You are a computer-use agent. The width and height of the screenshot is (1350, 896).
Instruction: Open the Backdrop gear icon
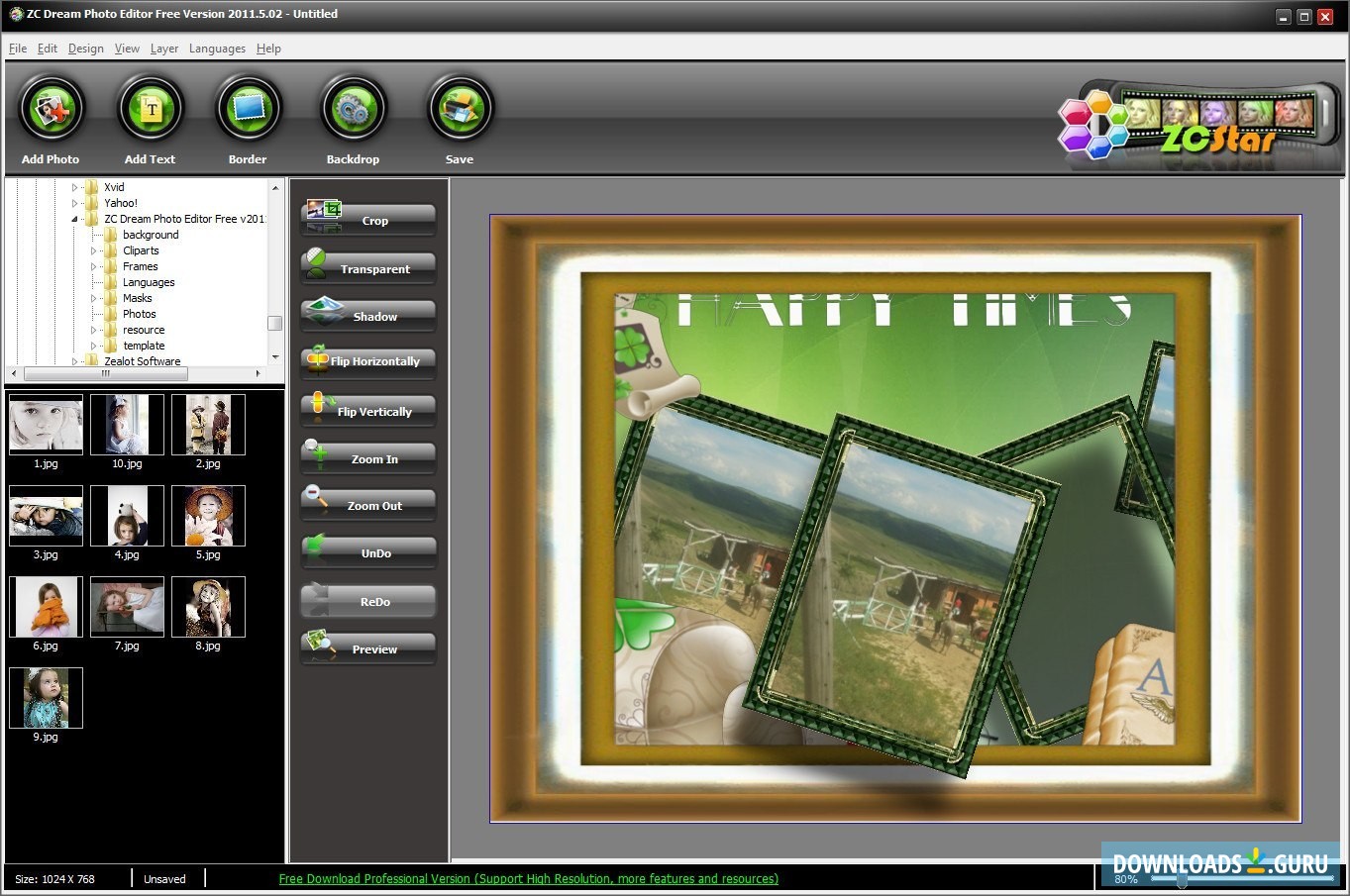click(x=353, y=109)
